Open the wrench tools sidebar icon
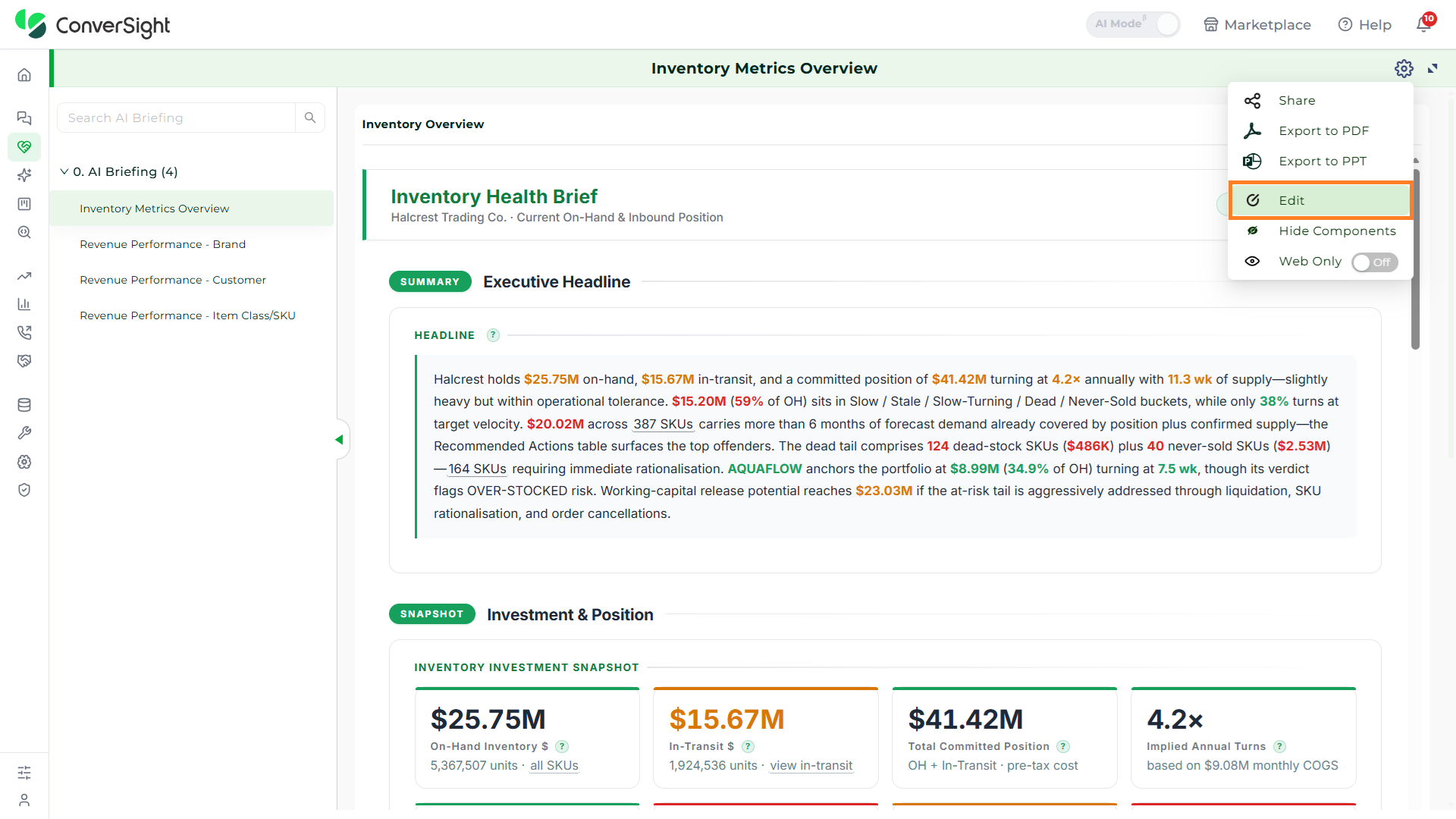 [24, 433]
